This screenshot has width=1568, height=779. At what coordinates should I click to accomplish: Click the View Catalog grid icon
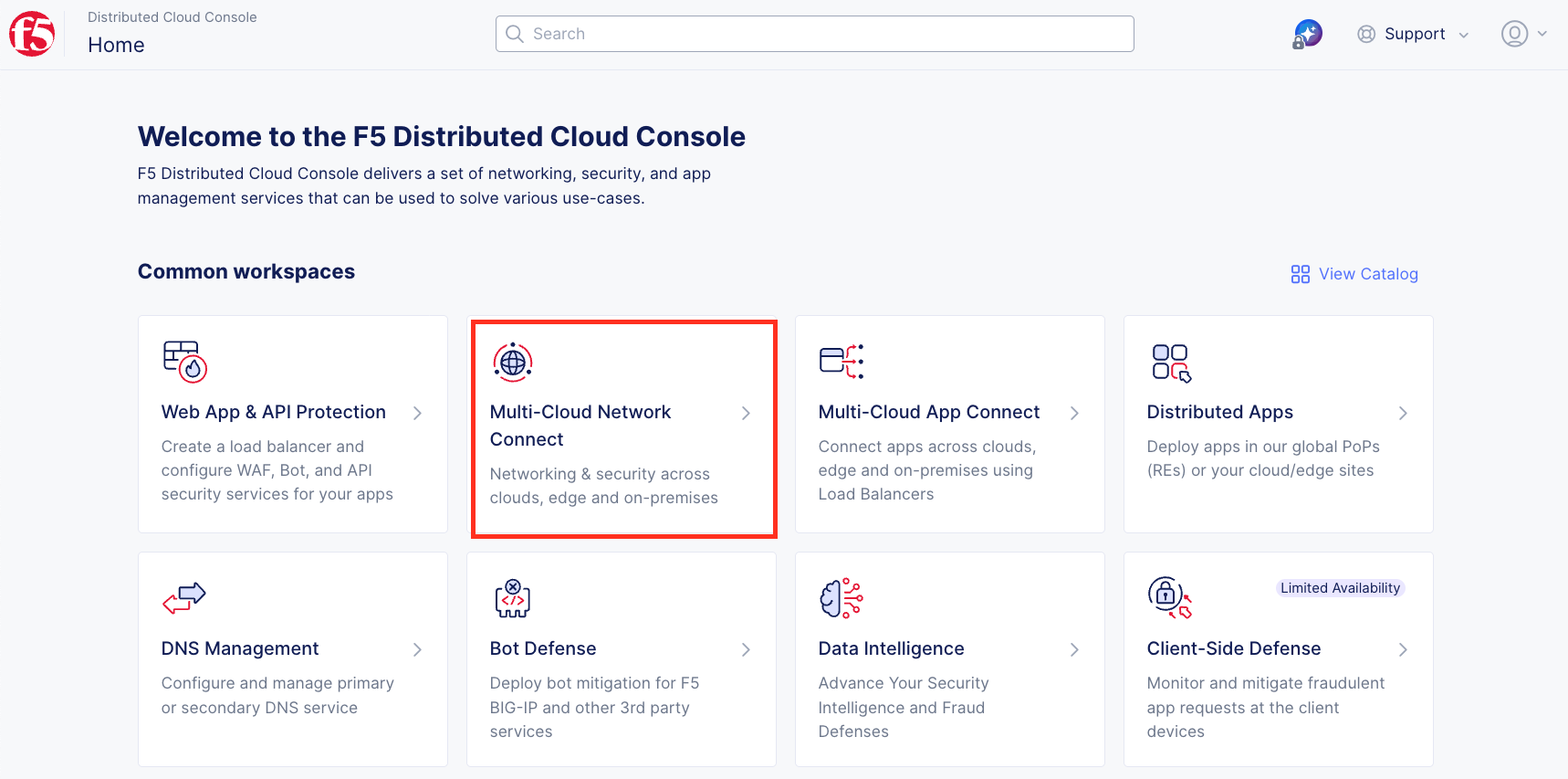[x=1301, y=274]
